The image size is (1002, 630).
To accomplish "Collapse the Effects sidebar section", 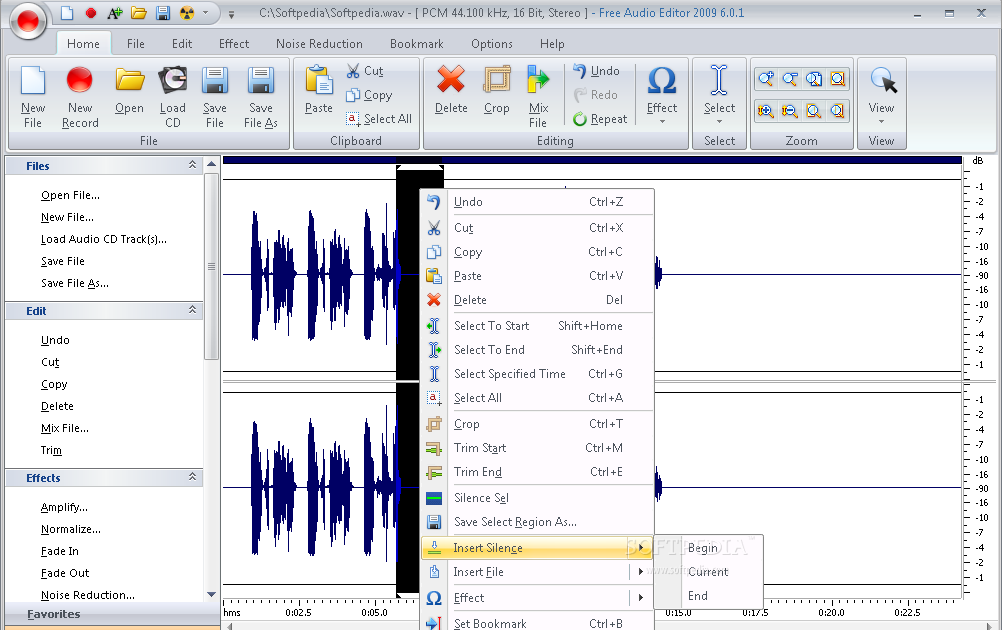I will 193,478.
